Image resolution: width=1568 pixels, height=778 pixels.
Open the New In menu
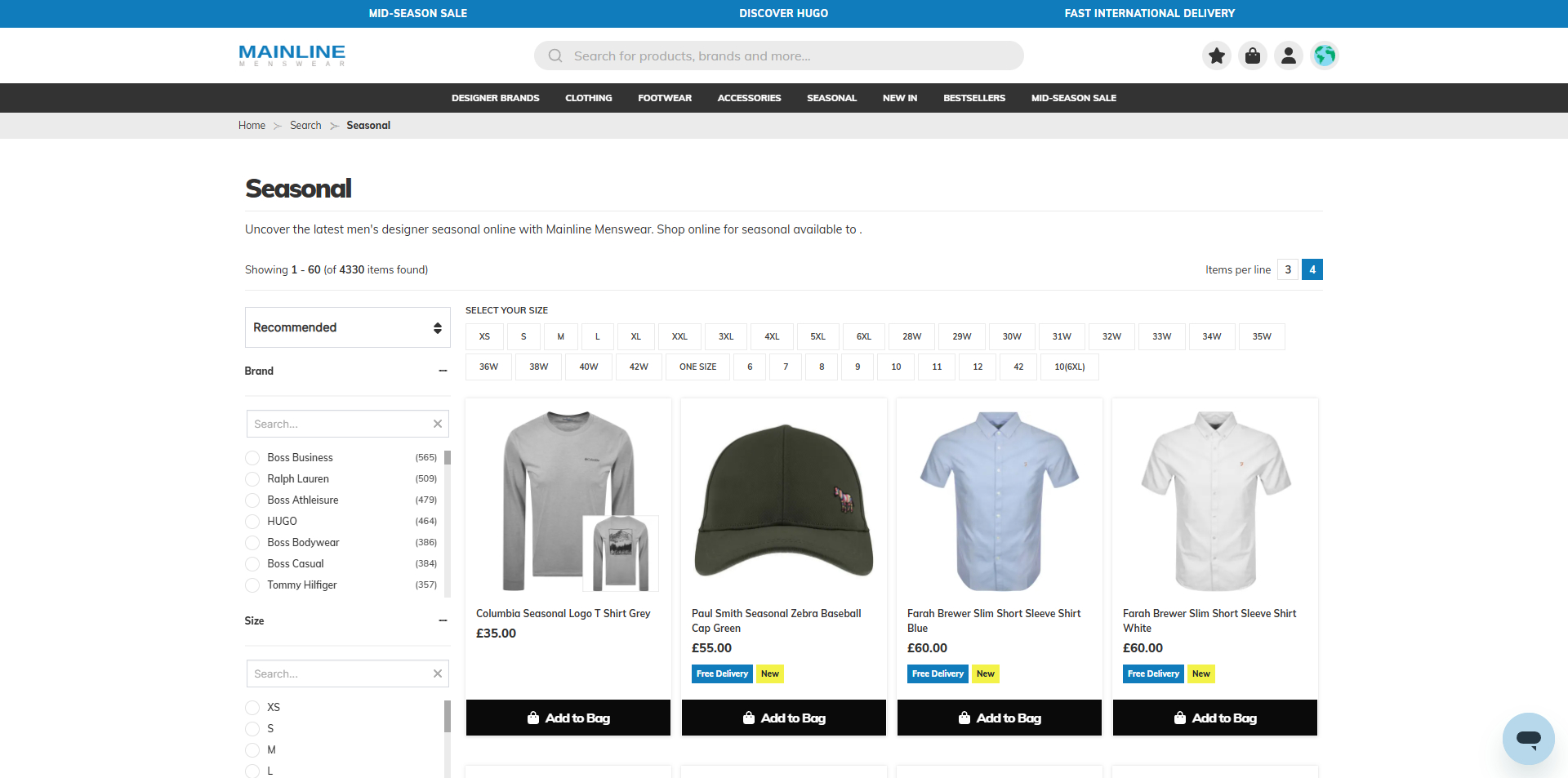tap(900, 98)
